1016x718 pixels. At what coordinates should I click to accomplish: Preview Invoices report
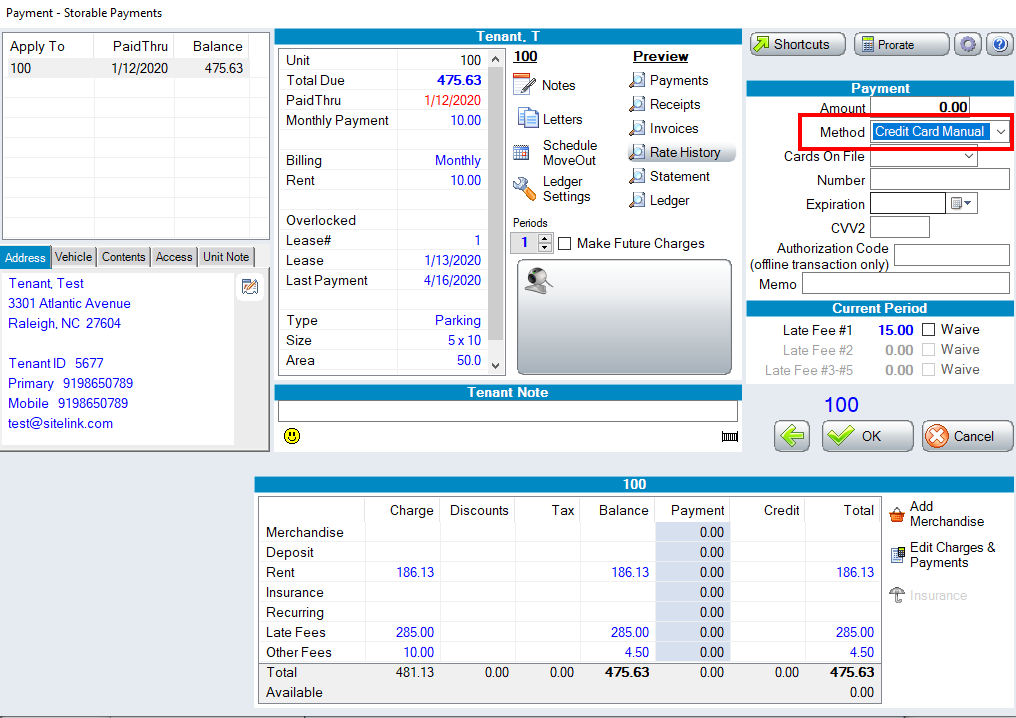tap(664, 128)
